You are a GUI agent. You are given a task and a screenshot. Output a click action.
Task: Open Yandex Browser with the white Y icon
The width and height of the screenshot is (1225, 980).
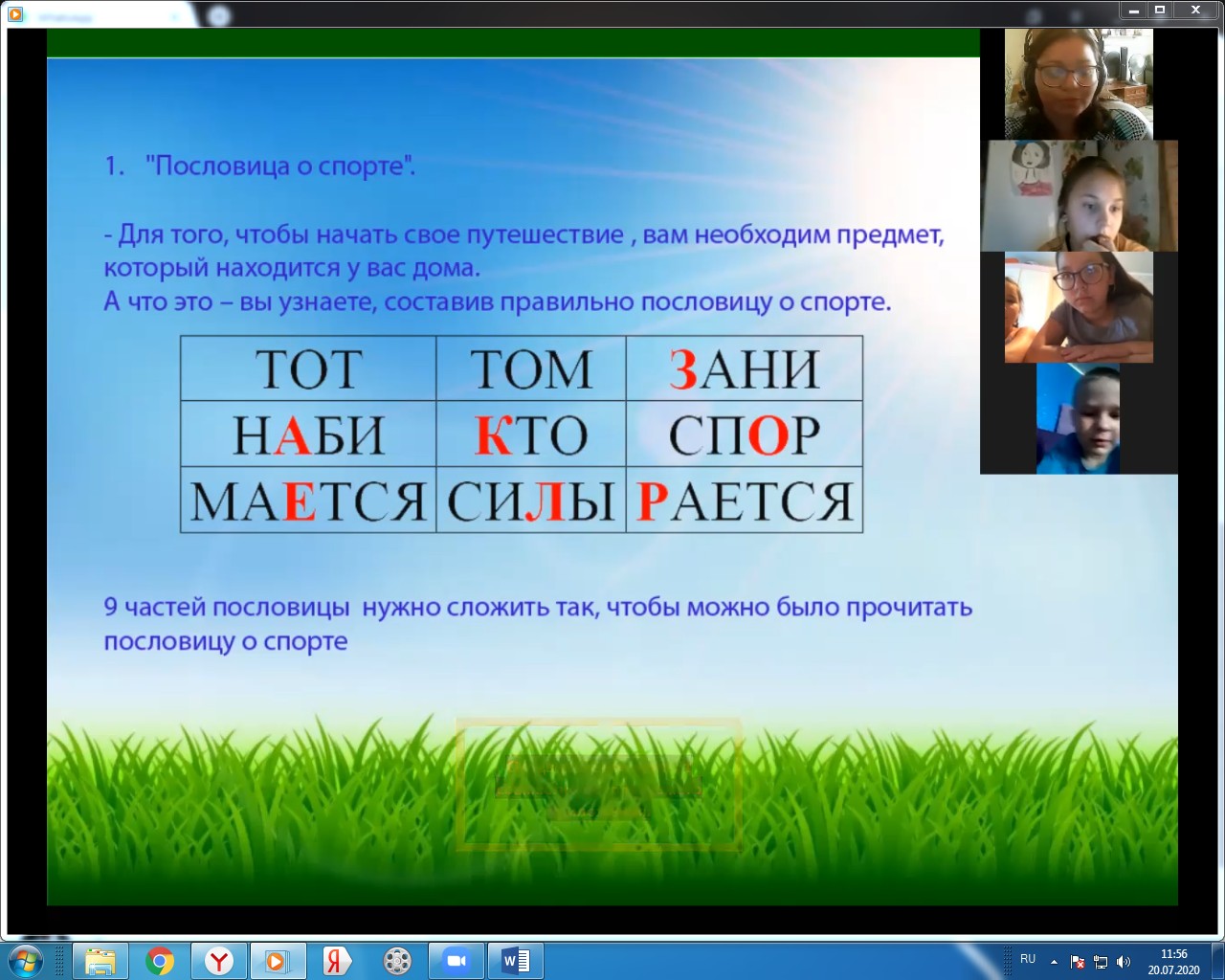tap(219, 961)
